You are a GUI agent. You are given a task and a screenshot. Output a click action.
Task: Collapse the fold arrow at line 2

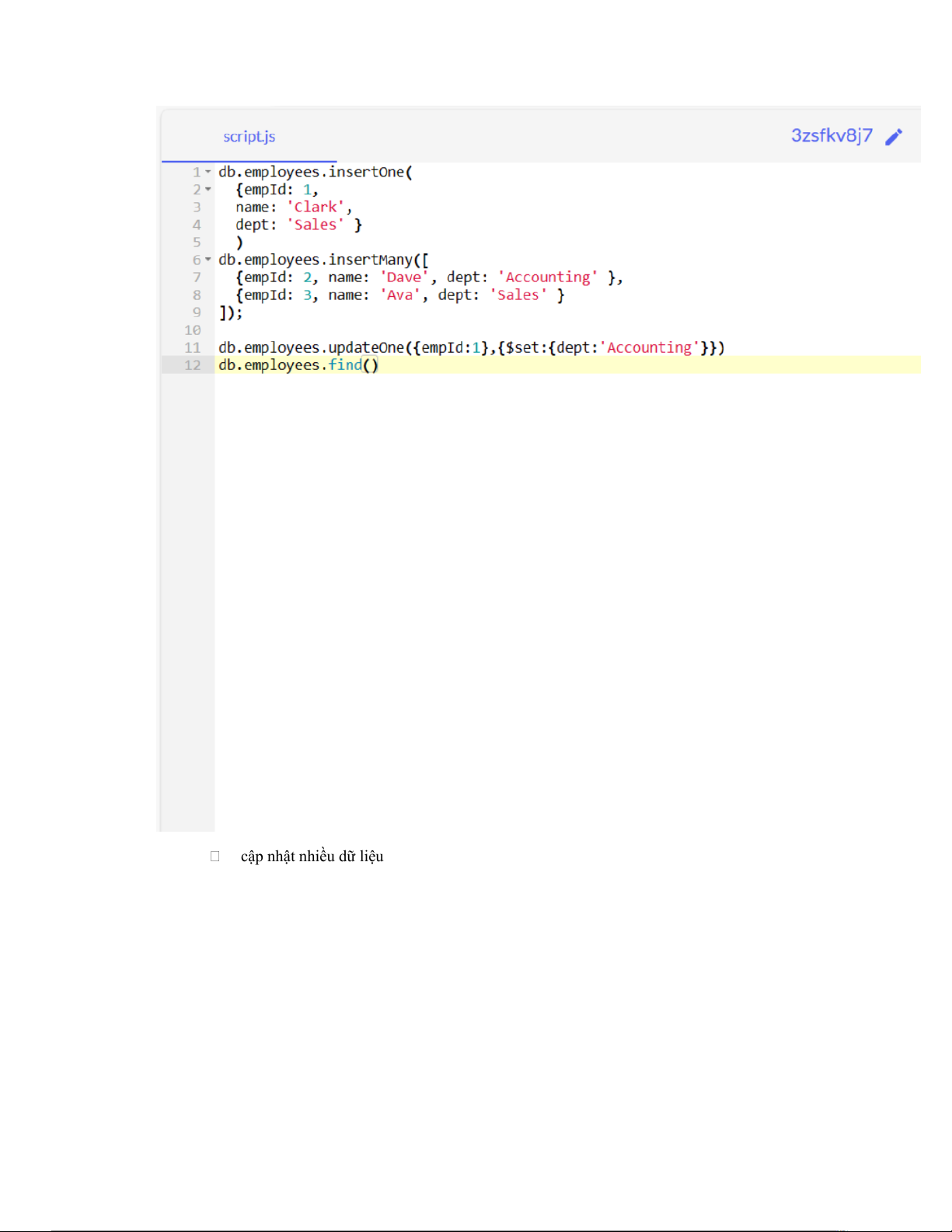tap(208, 190)
